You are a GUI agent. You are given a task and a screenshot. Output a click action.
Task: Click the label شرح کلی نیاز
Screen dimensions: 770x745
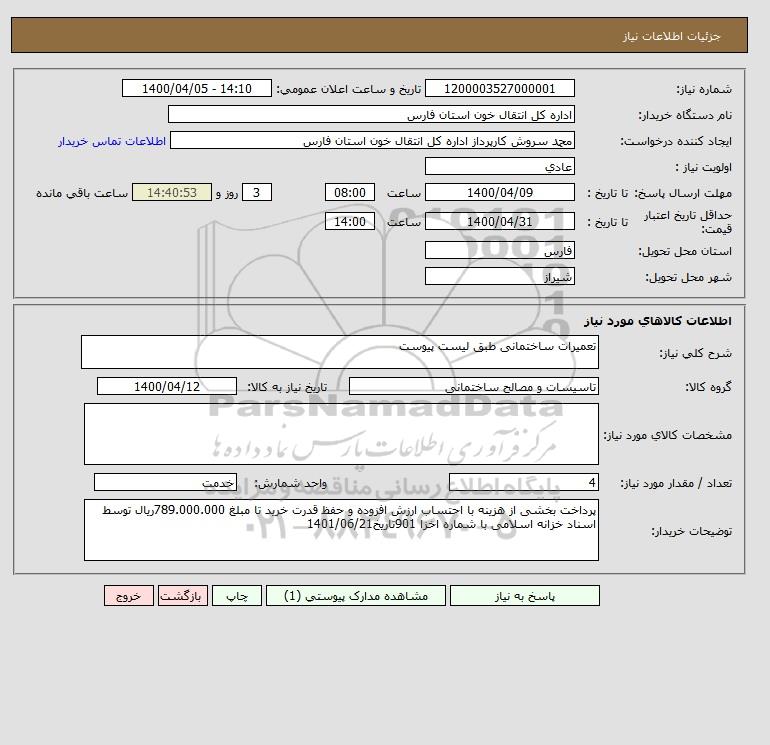tap(695, 353)
